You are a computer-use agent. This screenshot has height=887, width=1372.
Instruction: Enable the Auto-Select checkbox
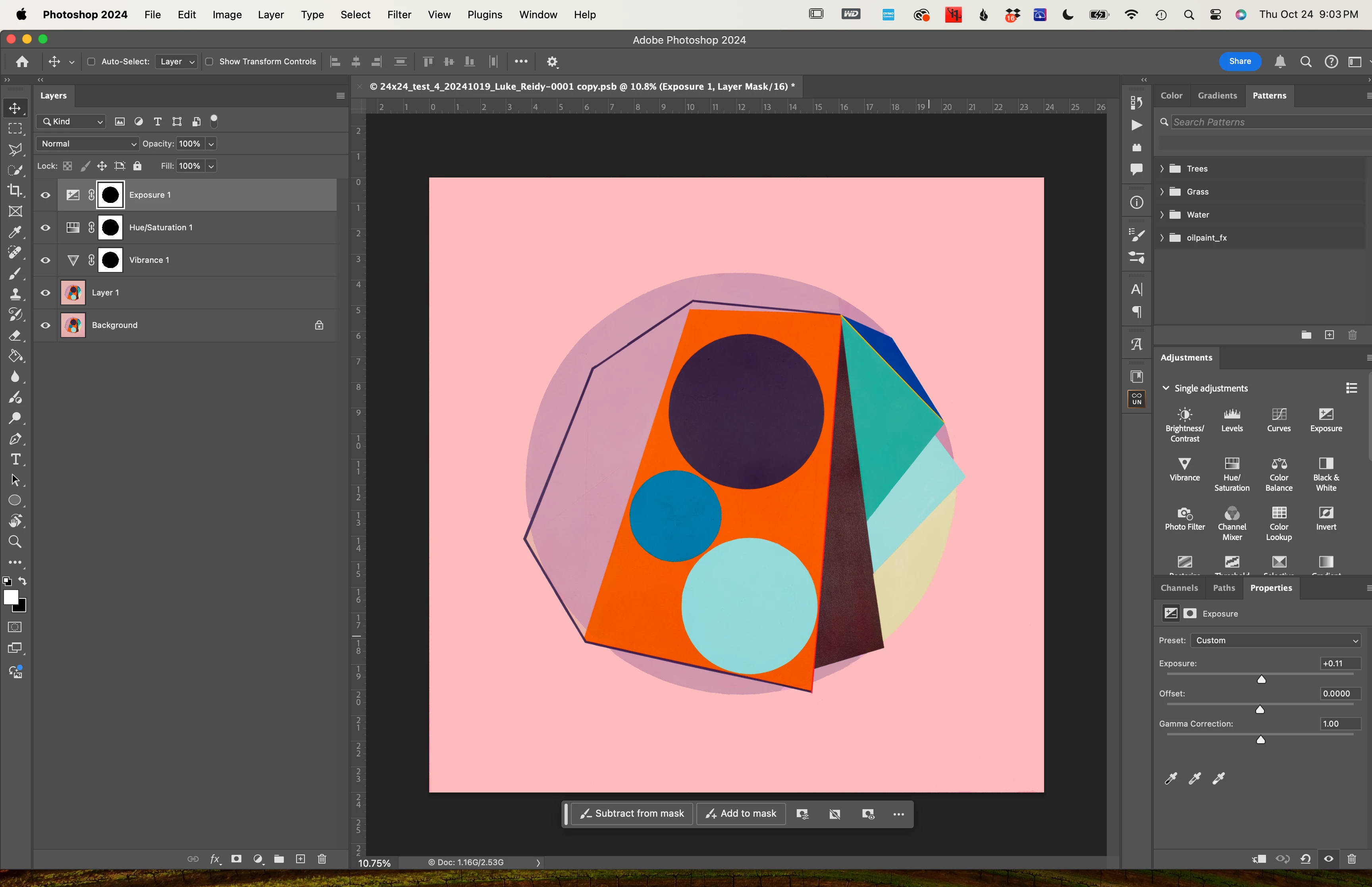pos(91,62)
